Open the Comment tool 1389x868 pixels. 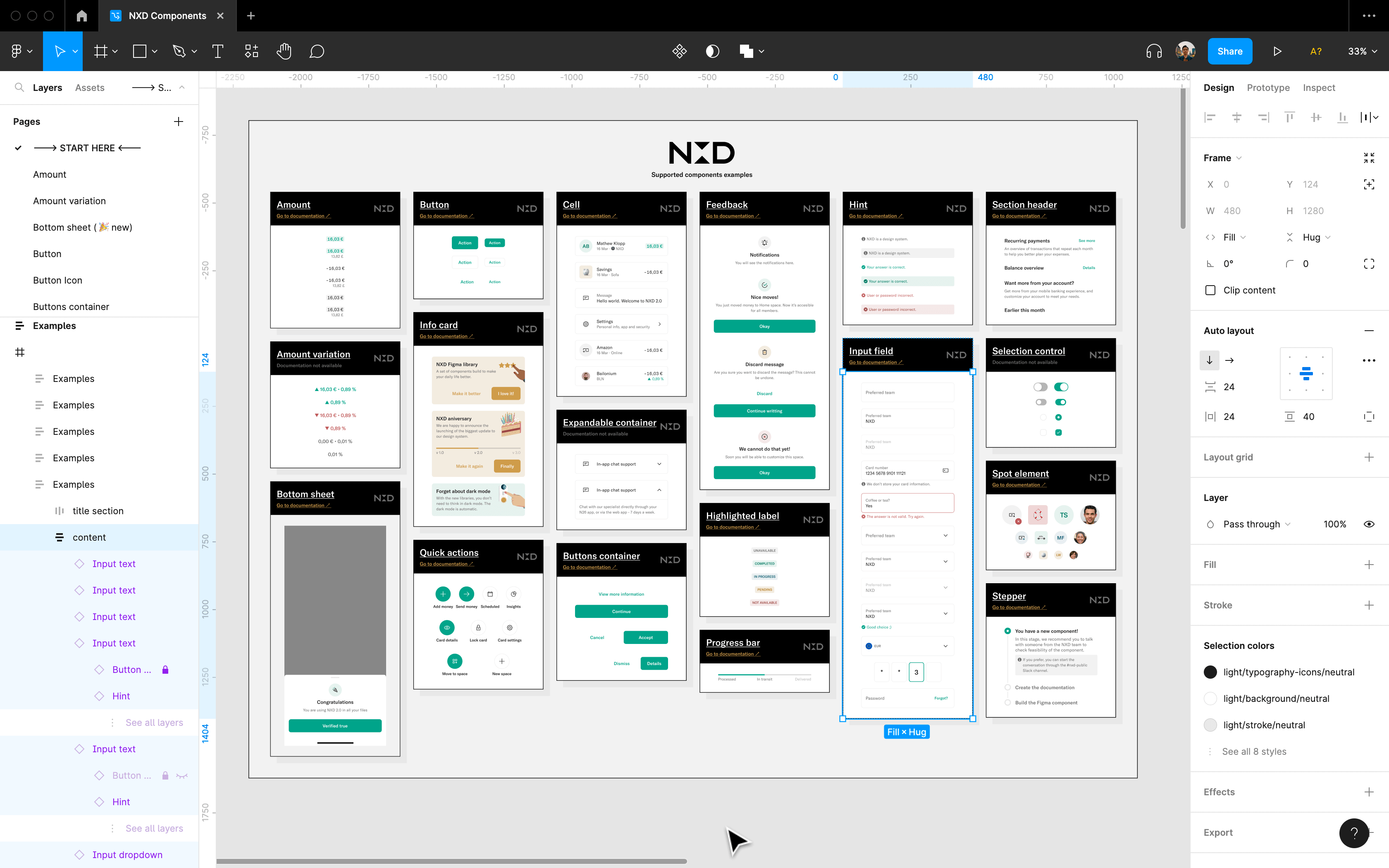pos(317,52)
